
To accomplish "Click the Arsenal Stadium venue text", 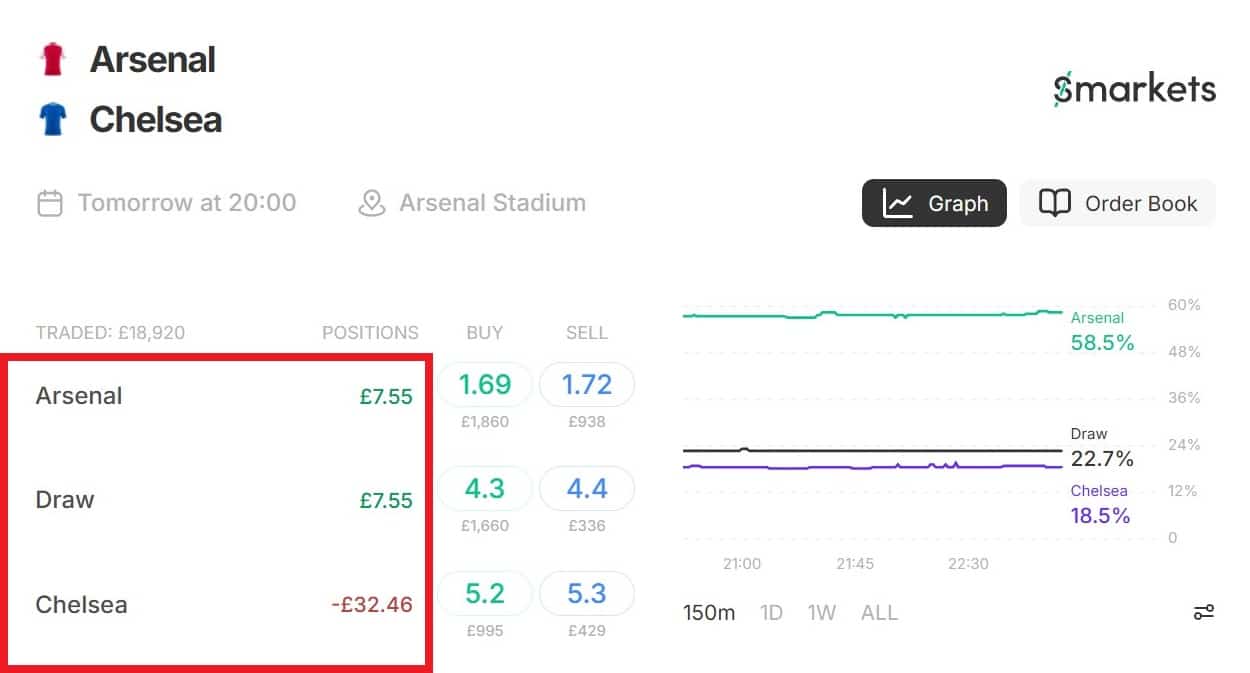I will coord(492,203).
